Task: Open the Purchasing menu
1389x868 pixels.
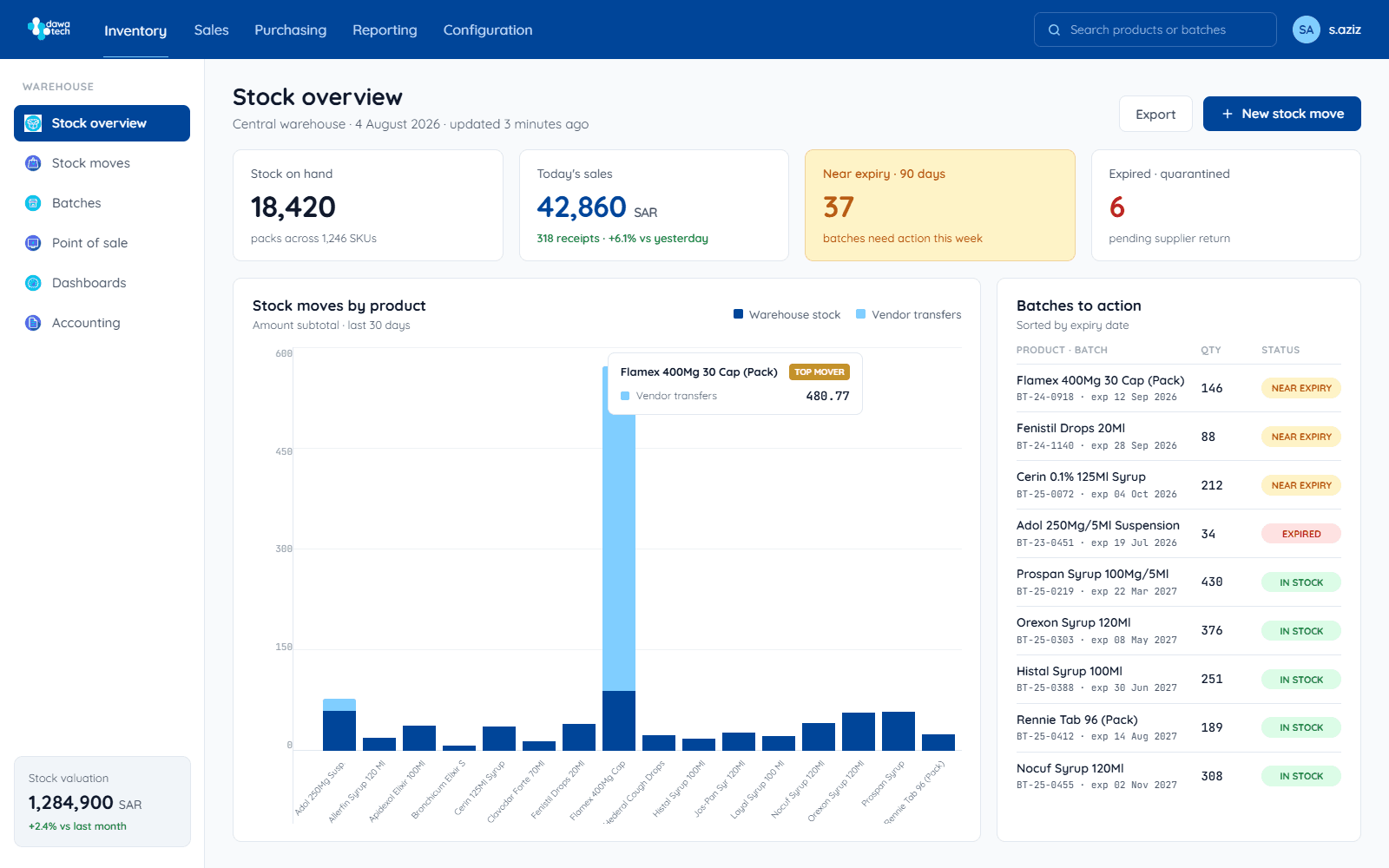Action: (x=291, y=30)
